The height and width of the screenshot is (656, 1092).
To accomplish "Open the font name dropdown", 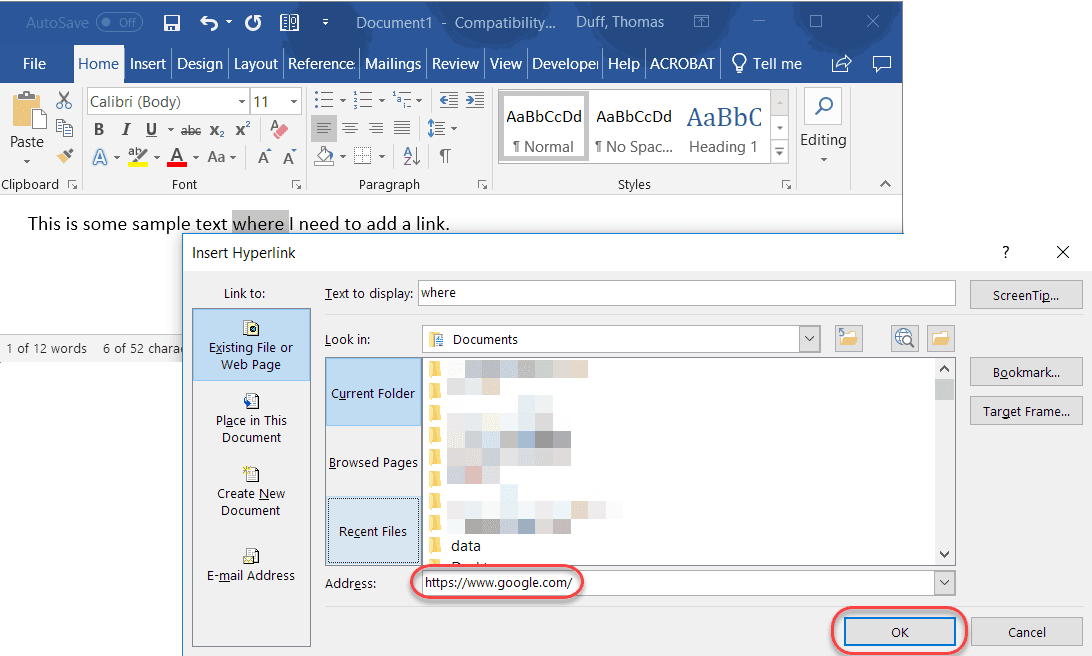I will [x=242, y=102].
